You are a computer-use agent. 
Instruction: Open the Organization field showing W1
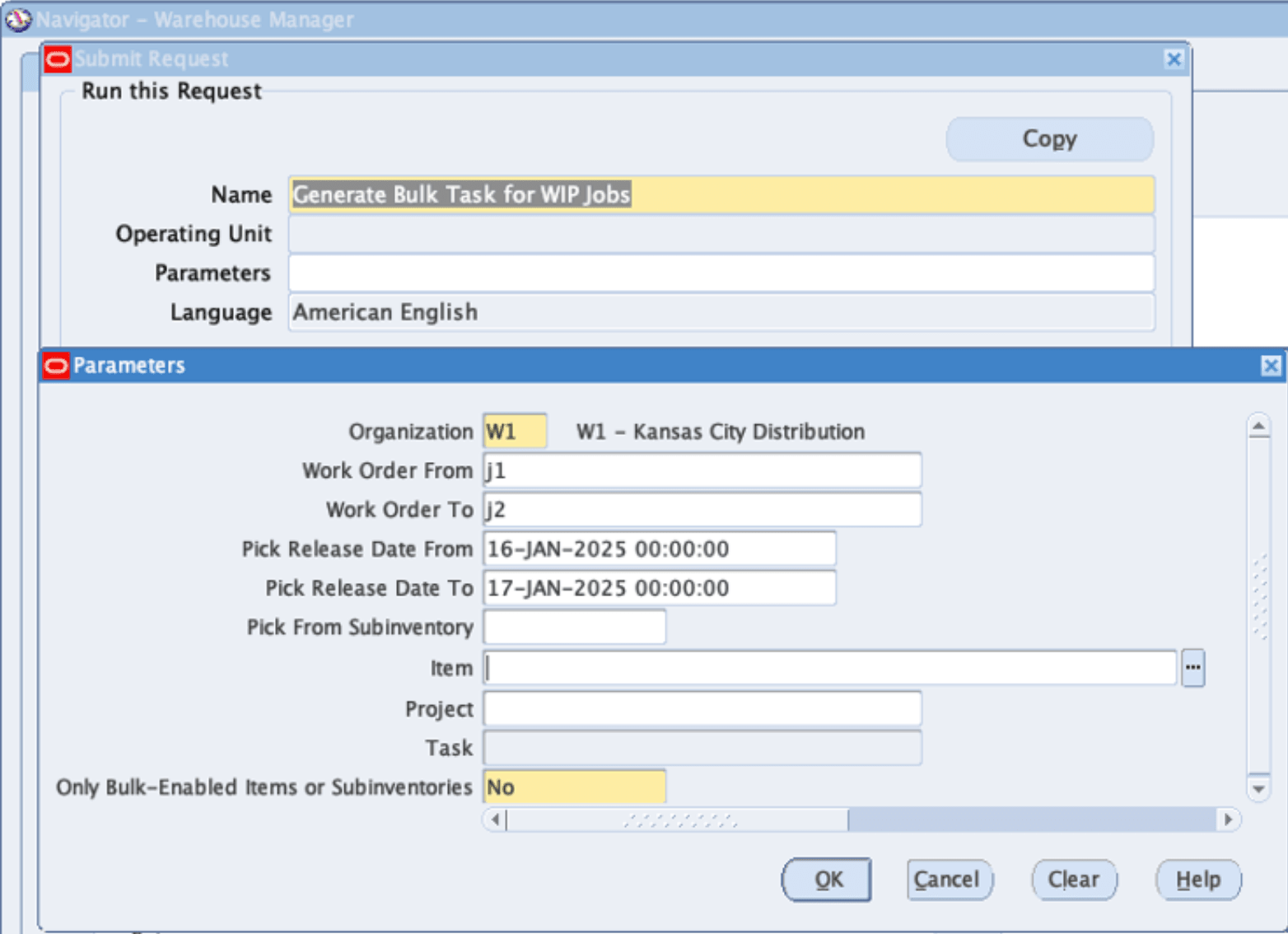click(514, 431)
